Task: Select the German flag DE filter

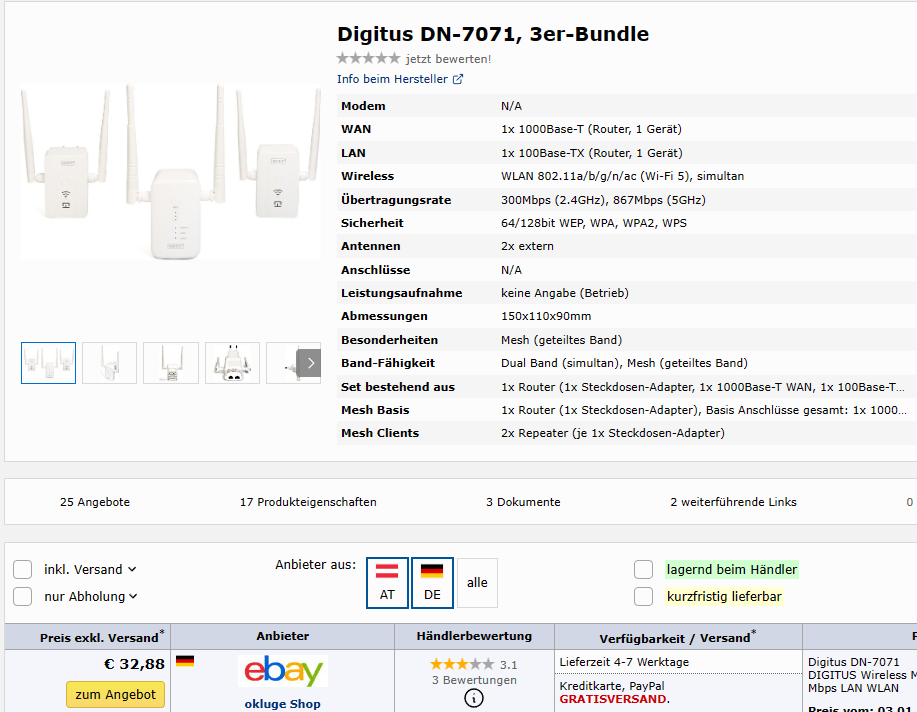Action: click(x=432, y=583)
